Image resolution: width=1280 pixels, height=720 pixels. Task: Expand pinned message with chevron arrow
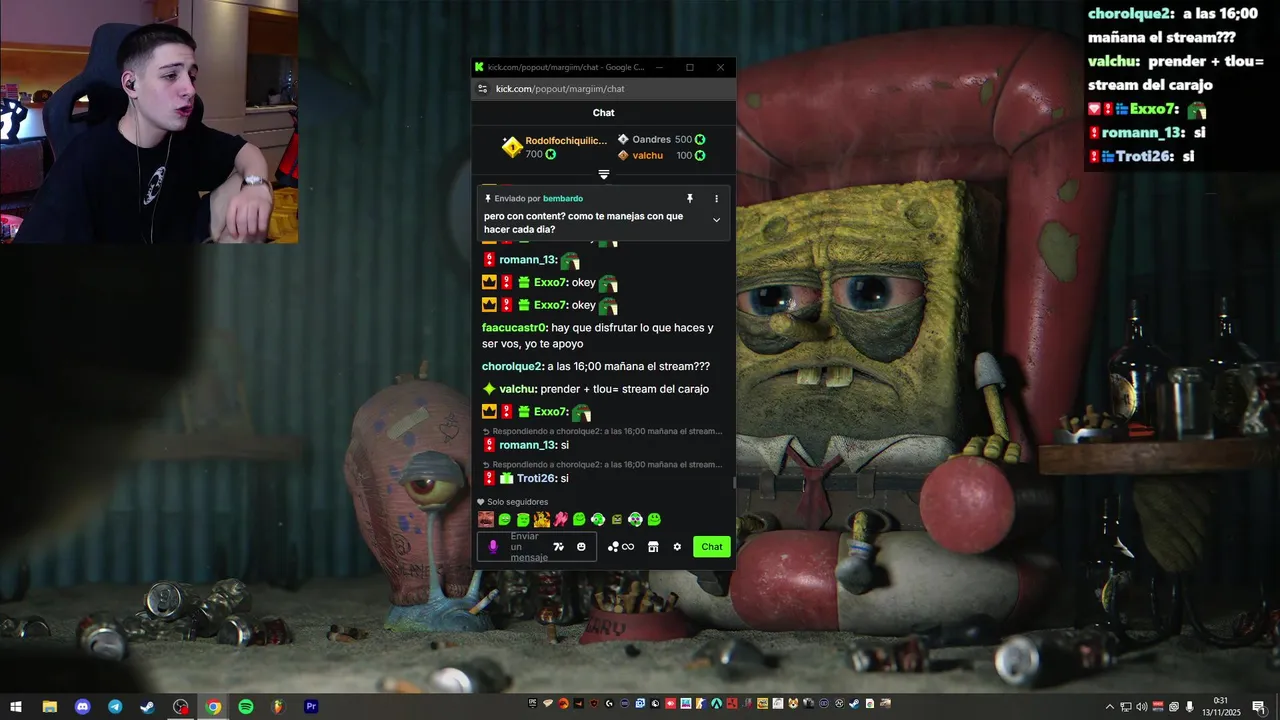point(716,220)
